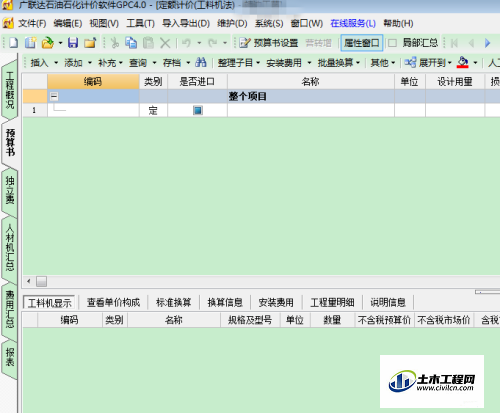The height and width of the screenshot is (413, 500).
Task: Go to next record blue arrow
Action: tap(487, 43)
